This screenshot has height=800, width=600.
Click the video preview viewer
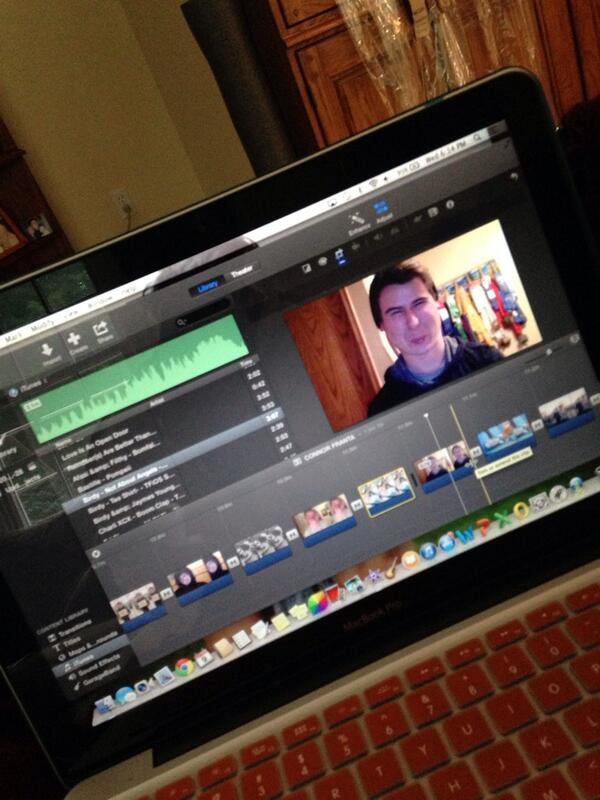pyautogui.click(x=413, y=326)
